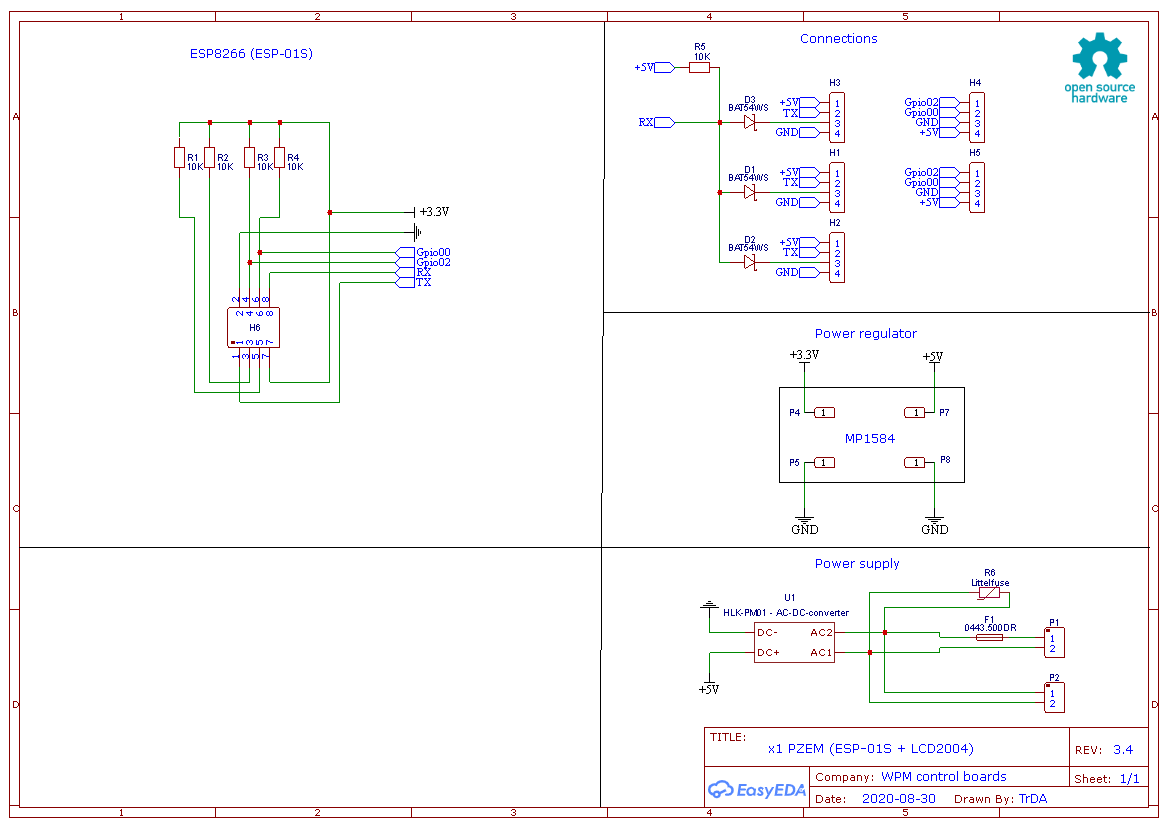Click the +3.3V power flag near H6

pos(432,212)
